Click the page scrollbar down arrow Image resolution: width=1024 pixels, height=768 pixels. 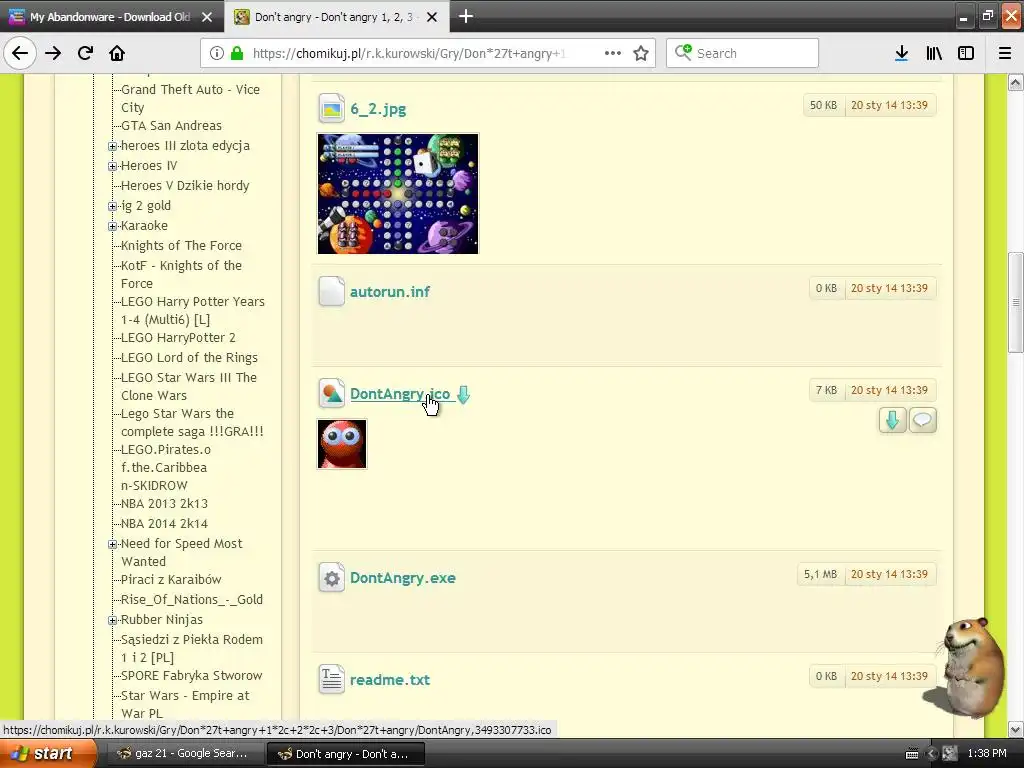1015,729
